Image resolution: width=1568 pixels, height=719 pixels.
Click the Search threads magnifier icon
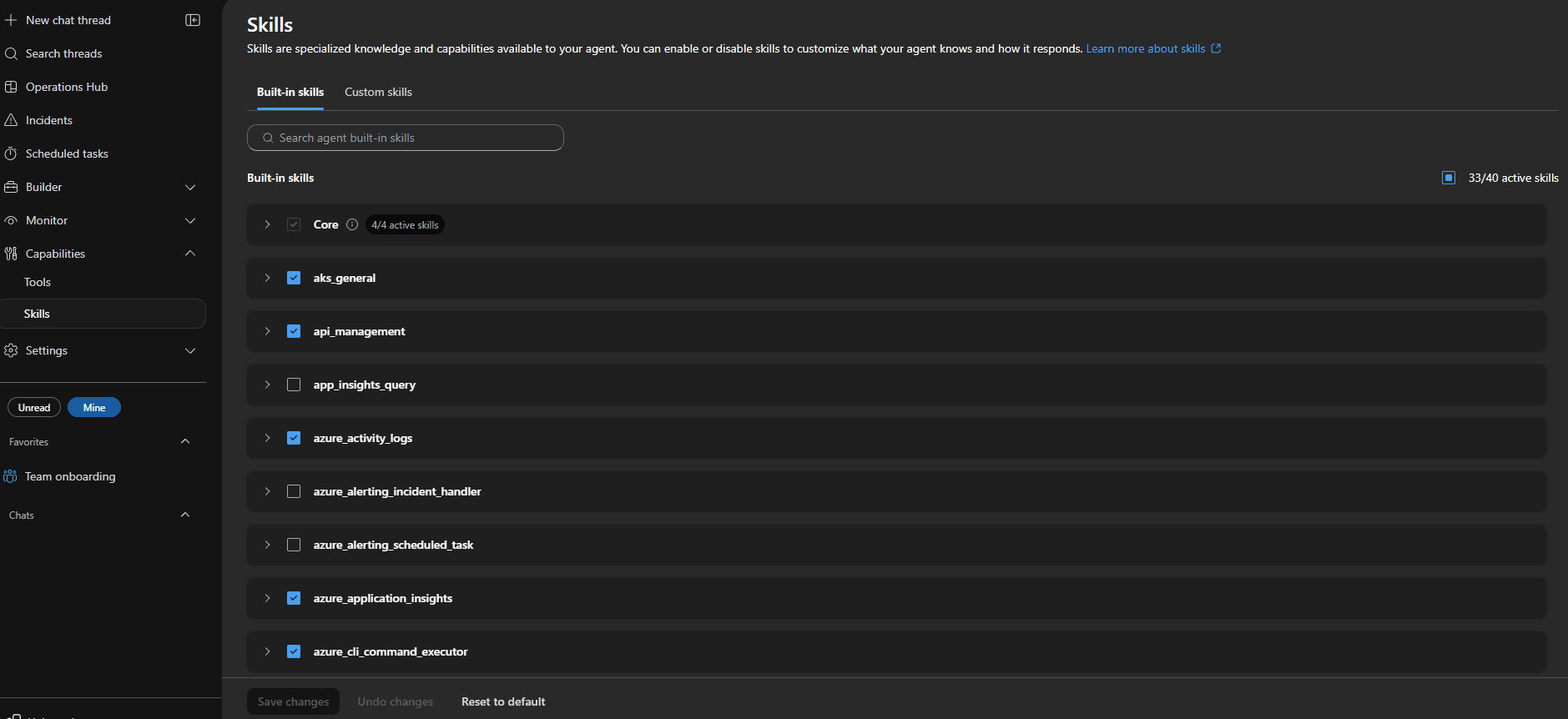coord(11,53)
